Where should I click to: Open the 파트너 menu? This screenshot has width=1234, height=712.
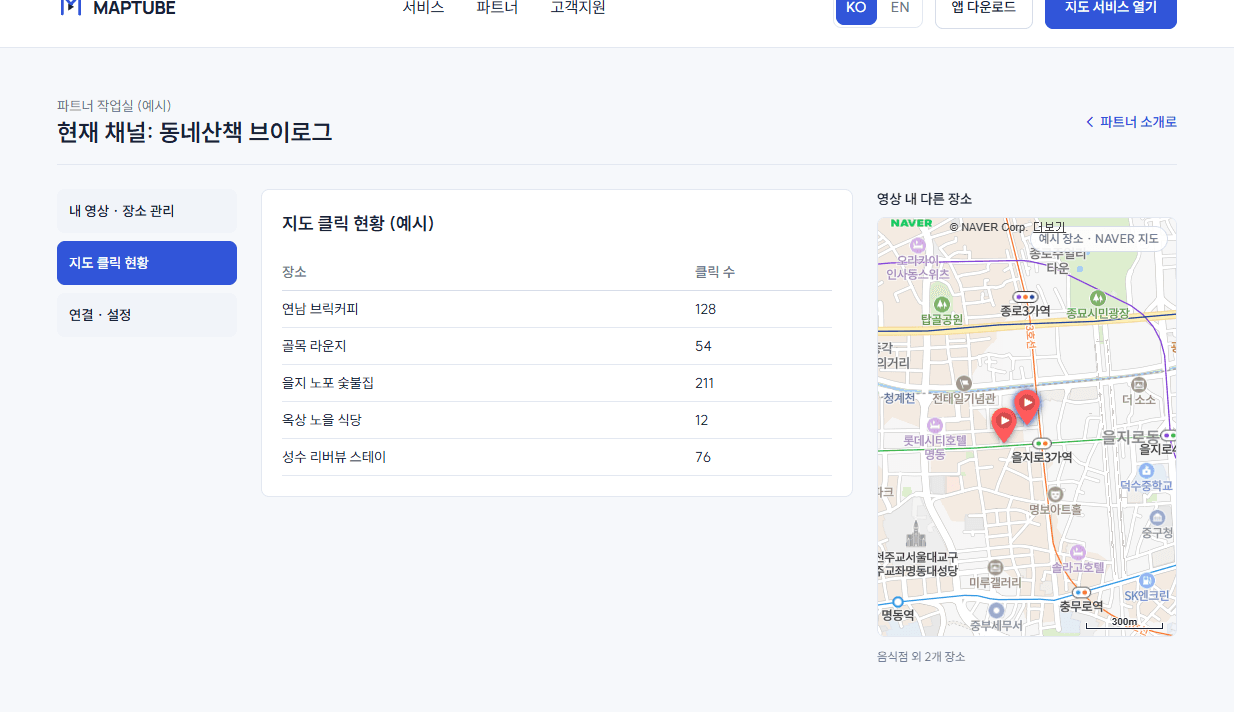point(497,8)
